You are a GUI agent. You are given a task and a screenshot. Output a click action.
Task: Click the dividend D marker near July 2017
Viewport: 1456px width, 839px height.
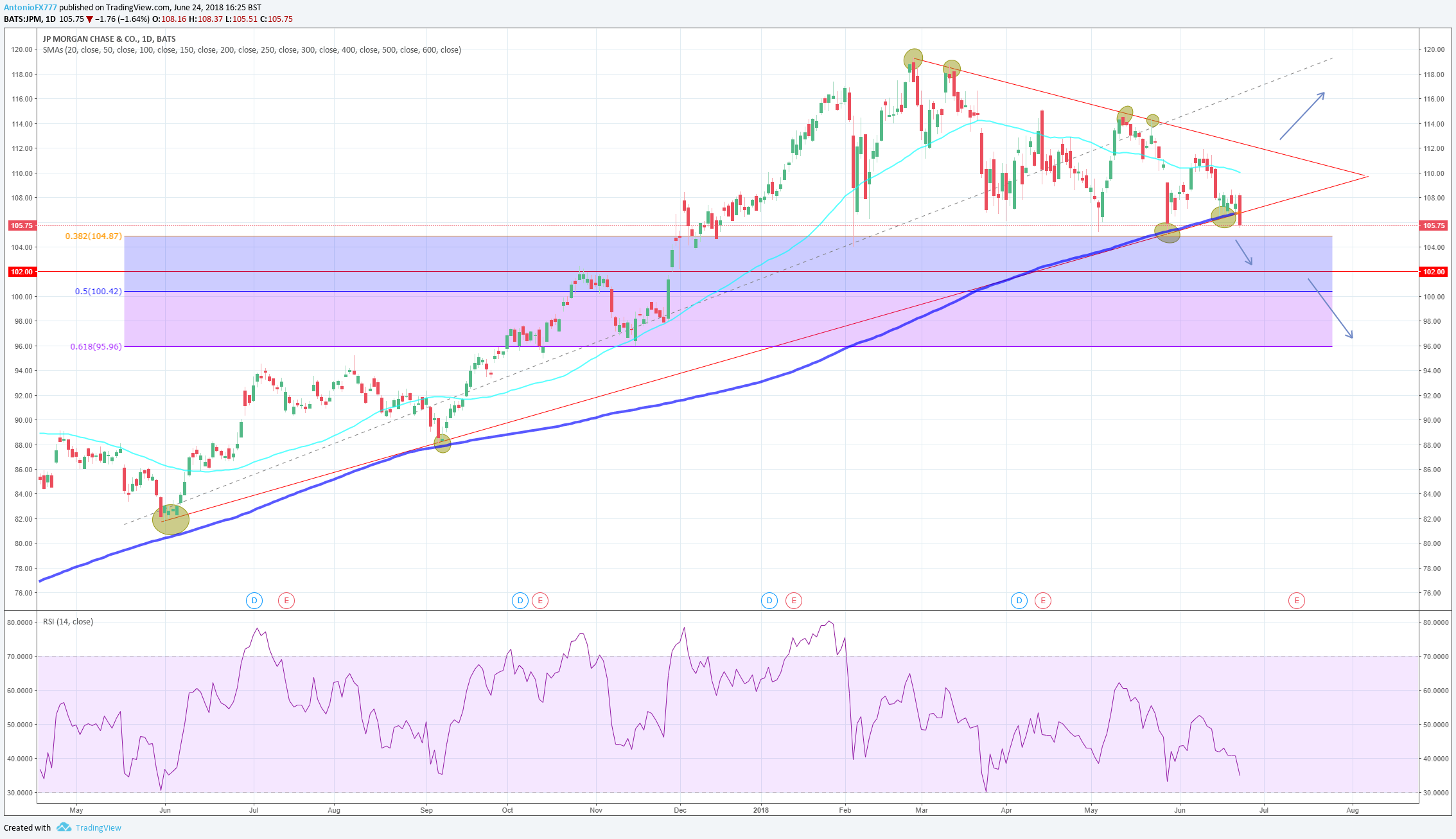[254, 601]
